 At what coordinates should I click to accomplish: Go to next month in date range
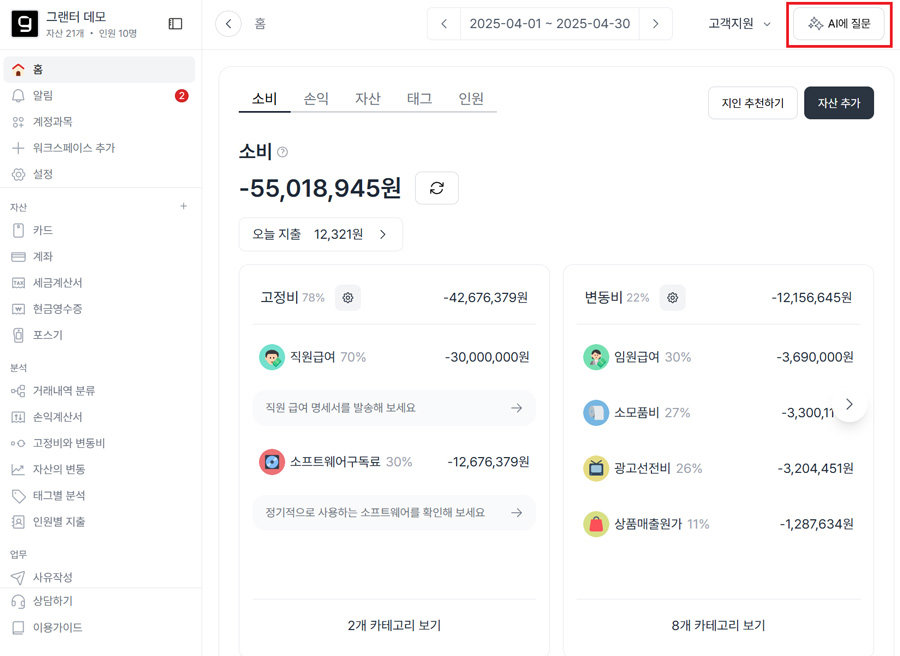[655, 24]
